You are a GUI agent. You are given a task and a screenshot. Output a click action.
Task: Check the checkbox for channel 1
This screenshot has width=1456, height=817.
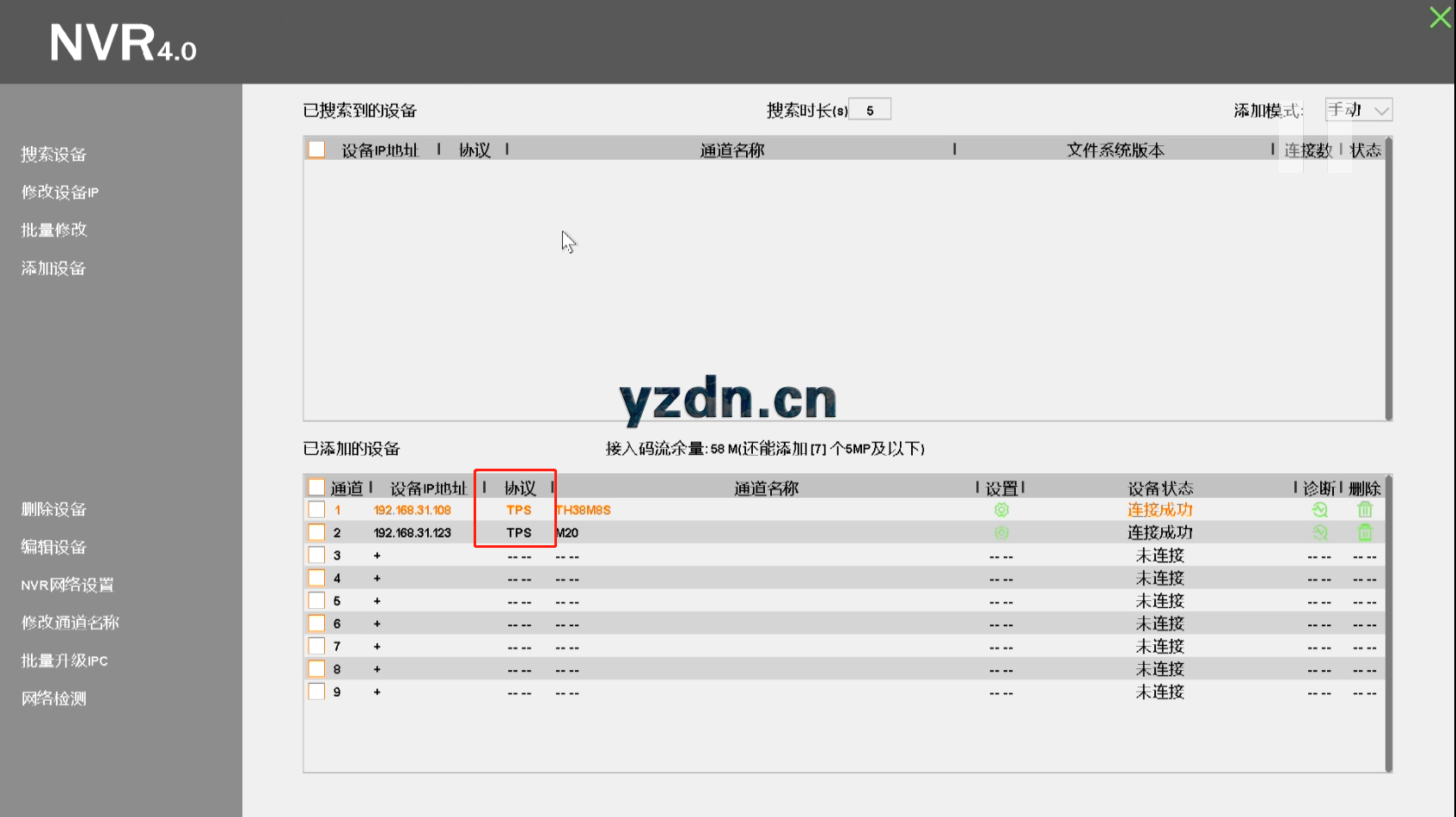point(315,509)
